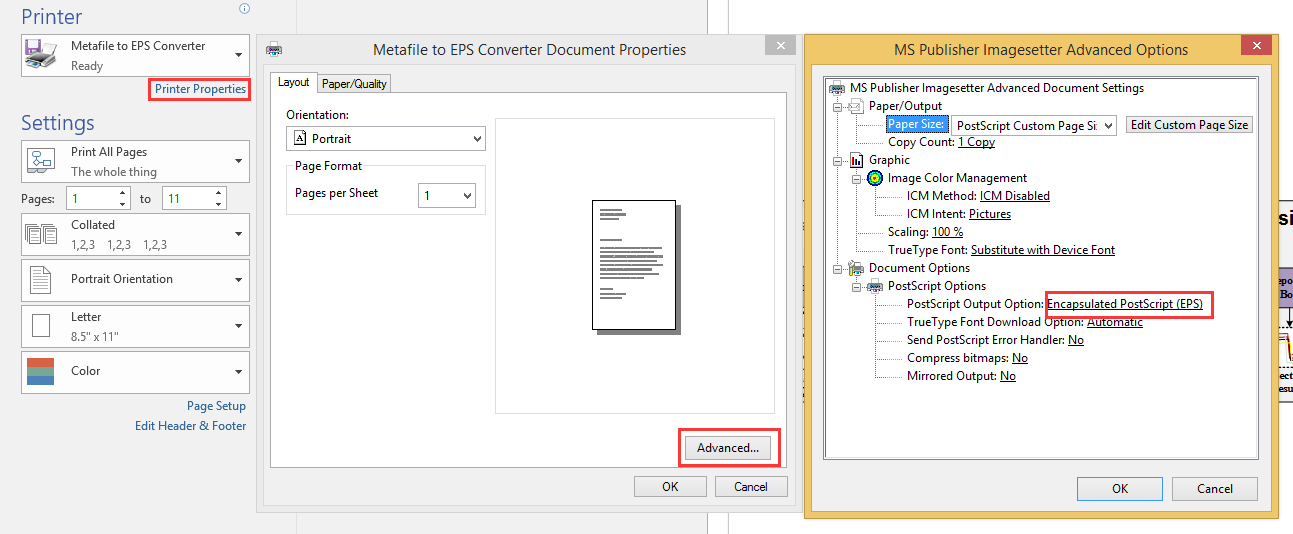The height and width of the screenshot is (534, 1293).
Task: Collapse the Document Options tree branch
Action: pyautogui.click(x=837, y=268)
